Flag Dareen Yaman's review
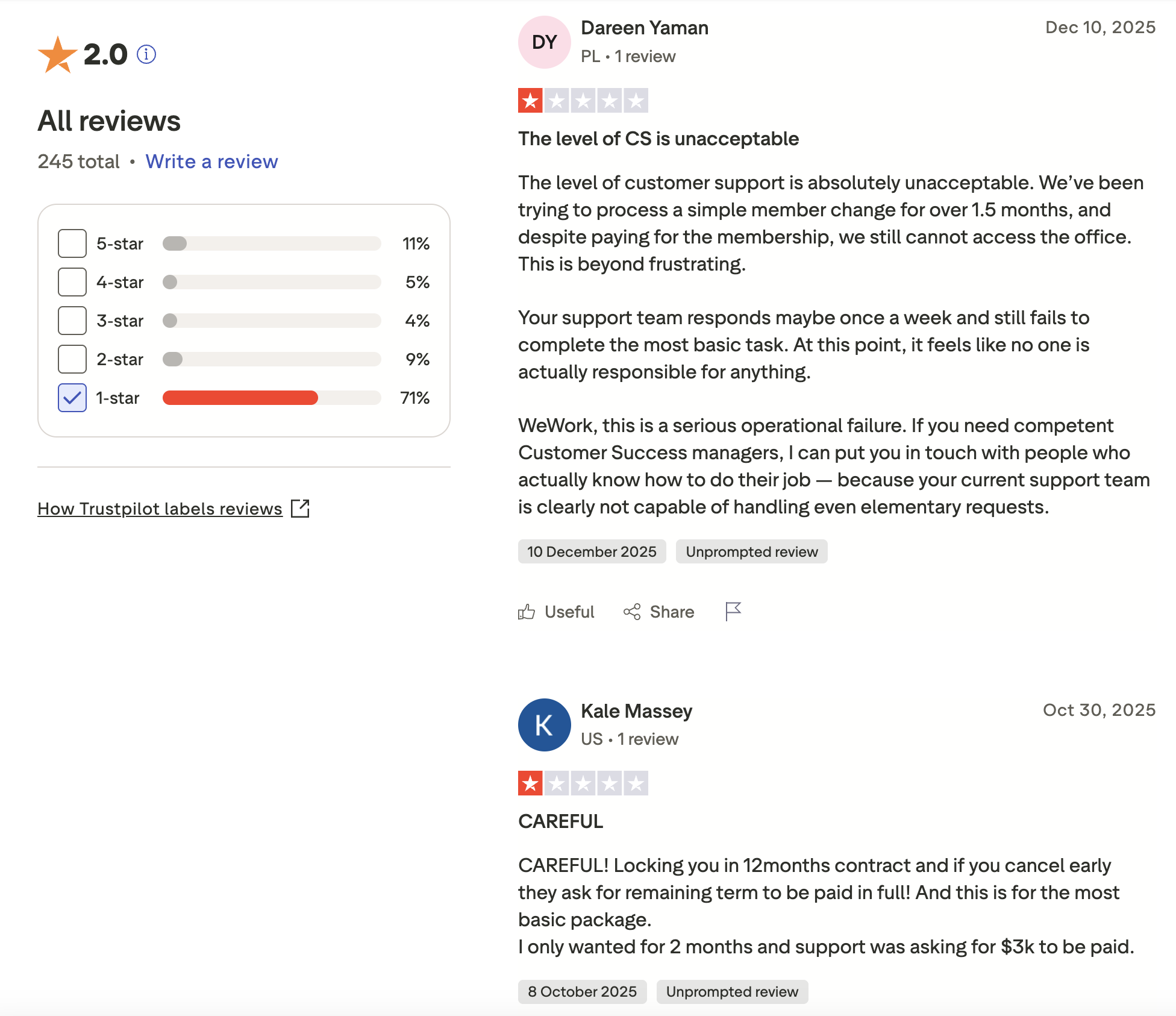This screenshot has height=1016, width=1176. point(733,611)
